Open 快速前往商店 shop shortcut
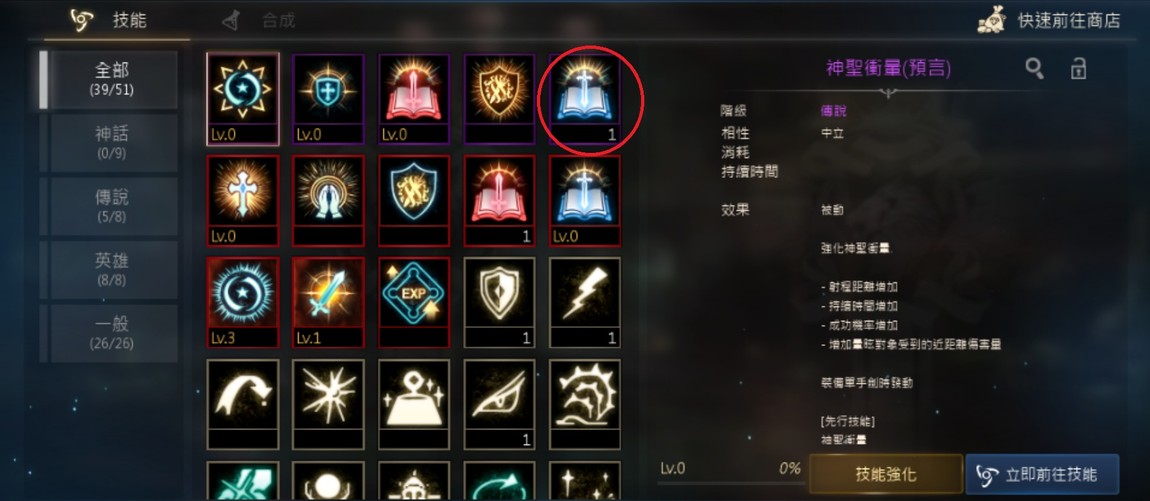The image size is (1150, 501). [x=1049, y=21]
